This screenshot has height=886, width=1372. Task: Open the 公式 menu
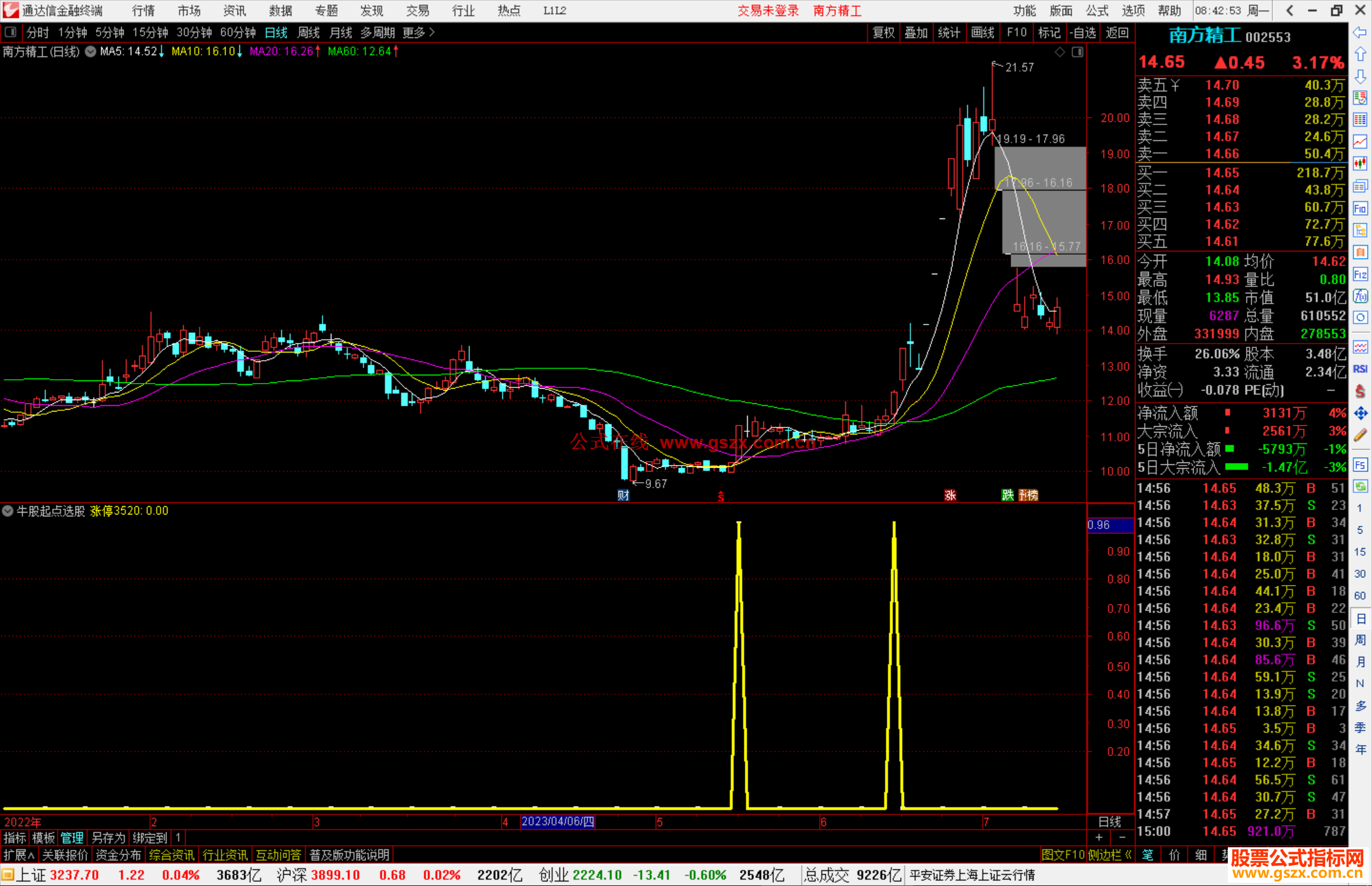click(x=1096, y=10)
